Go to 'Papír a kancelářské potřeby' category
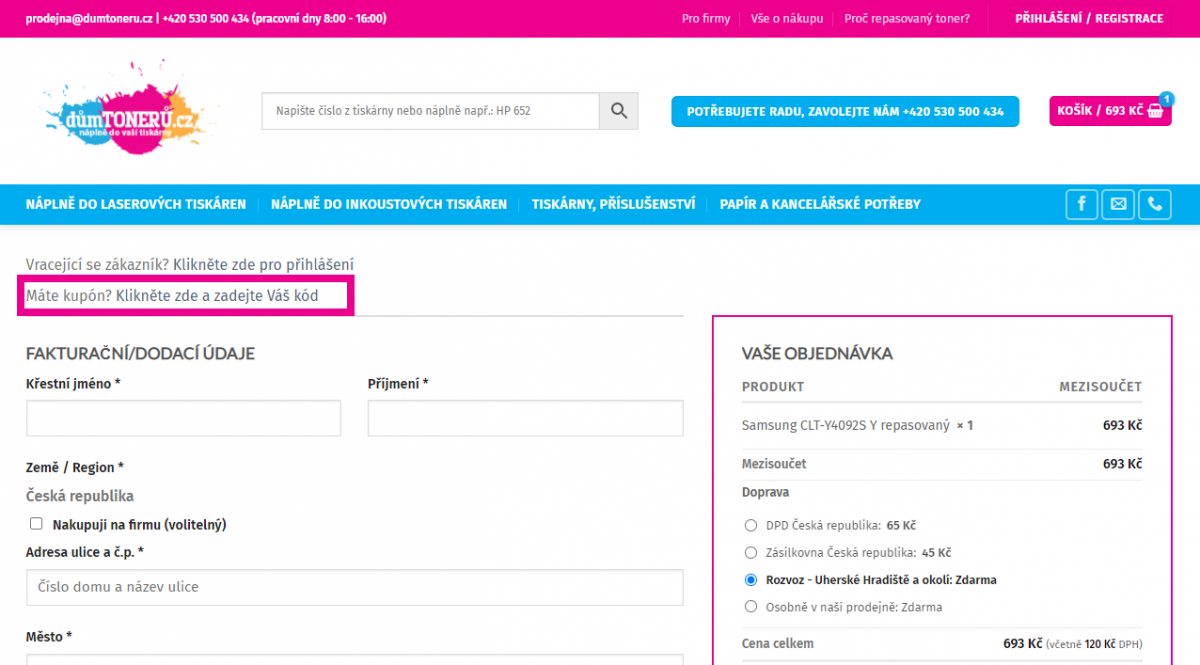The image size is (1200, 665). pyautogui.click(x=820, y=204)
